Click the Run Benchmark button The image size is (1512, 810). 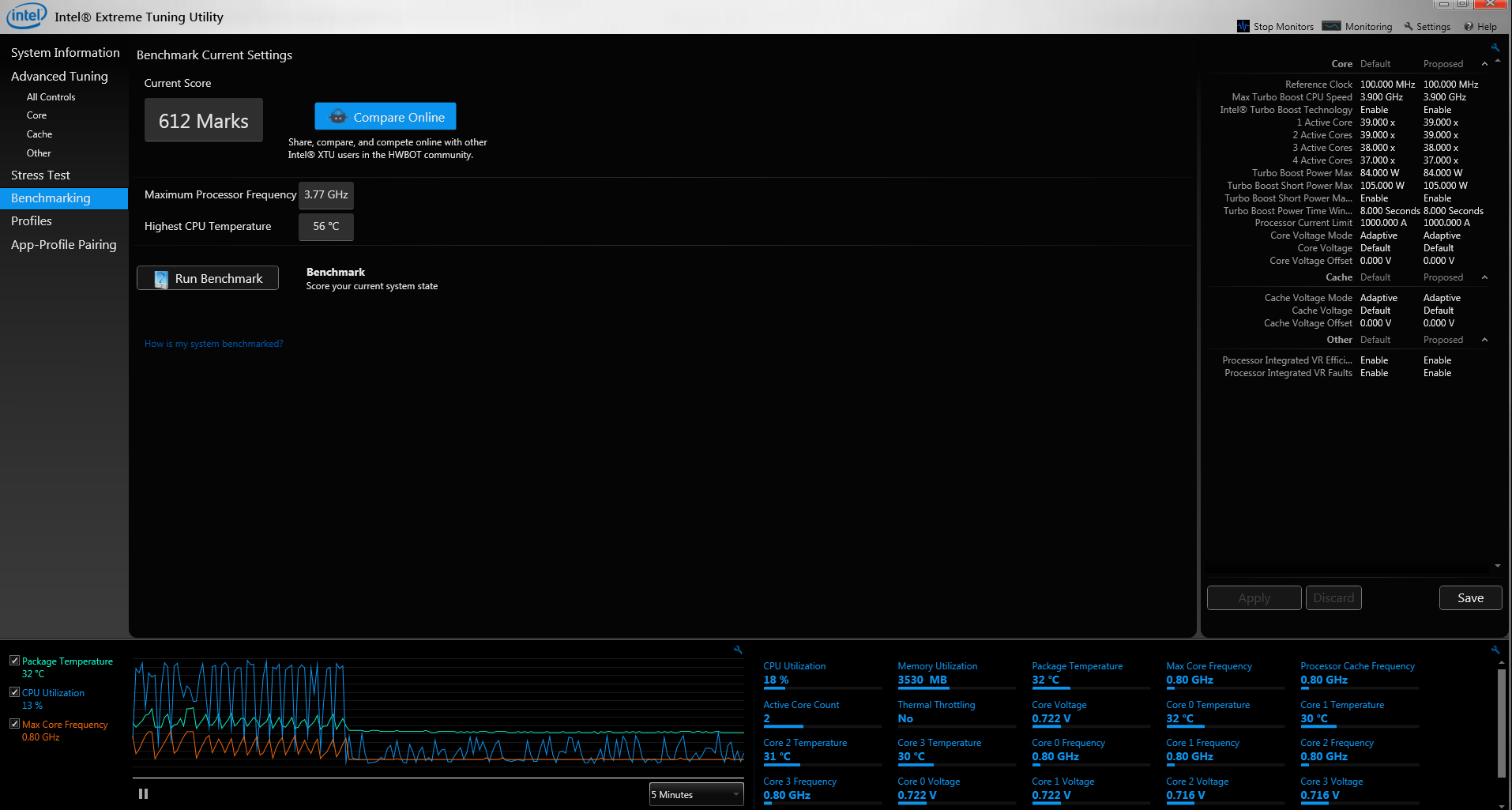[x=208, y=278]
